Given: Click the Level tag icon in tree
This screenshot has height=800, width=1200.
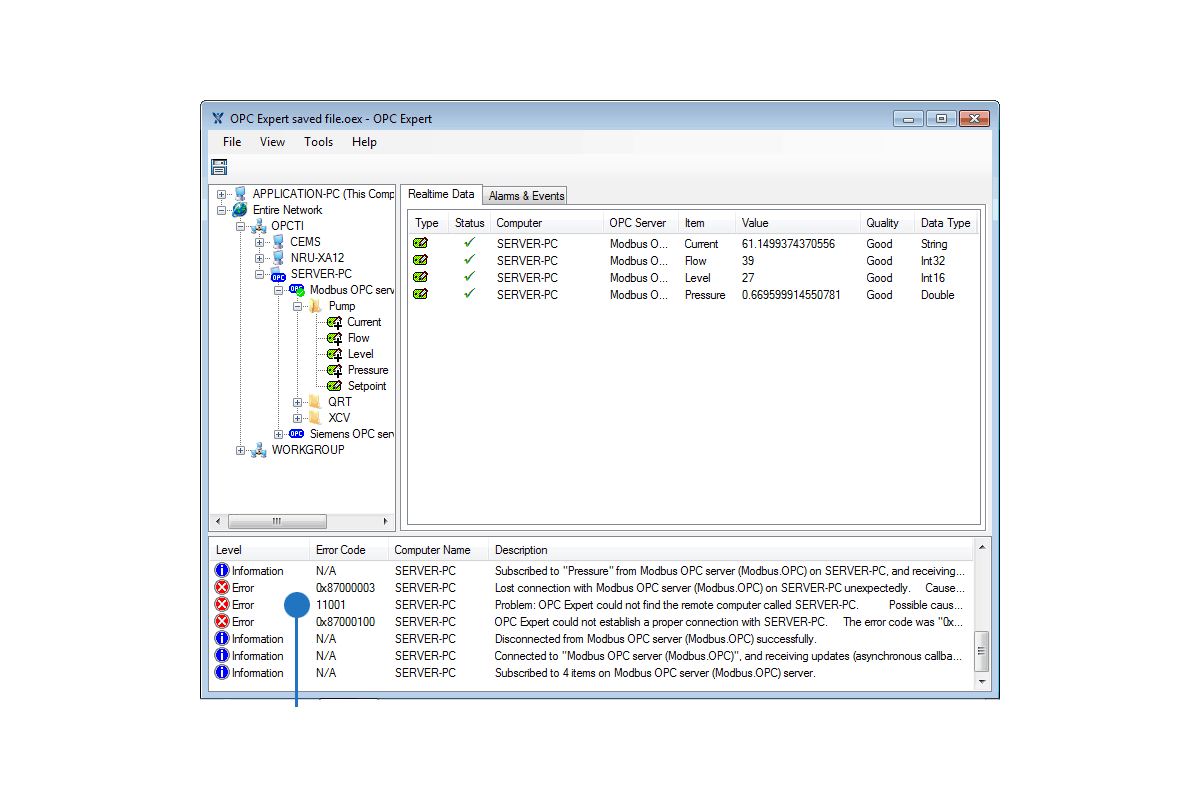Looking at the screenshot, I should pos(335,354).
